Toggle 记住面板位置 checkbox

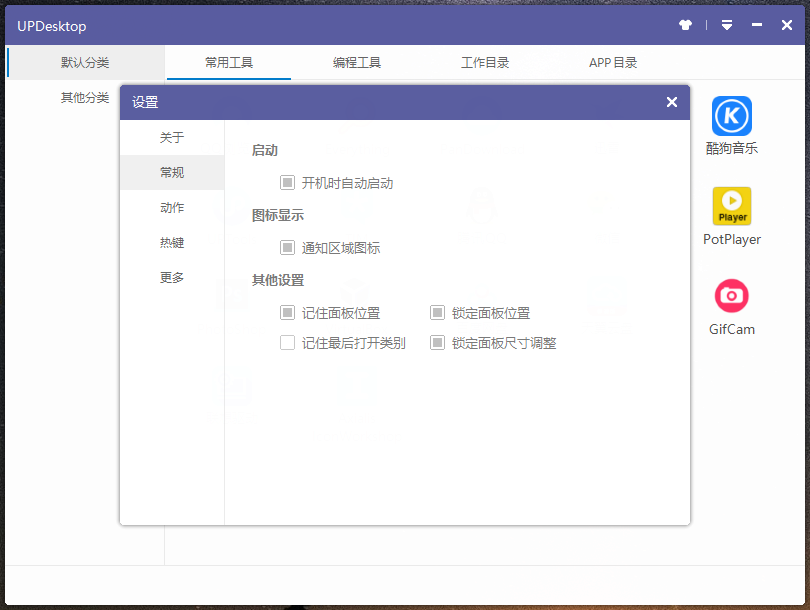tap(287, 313)
